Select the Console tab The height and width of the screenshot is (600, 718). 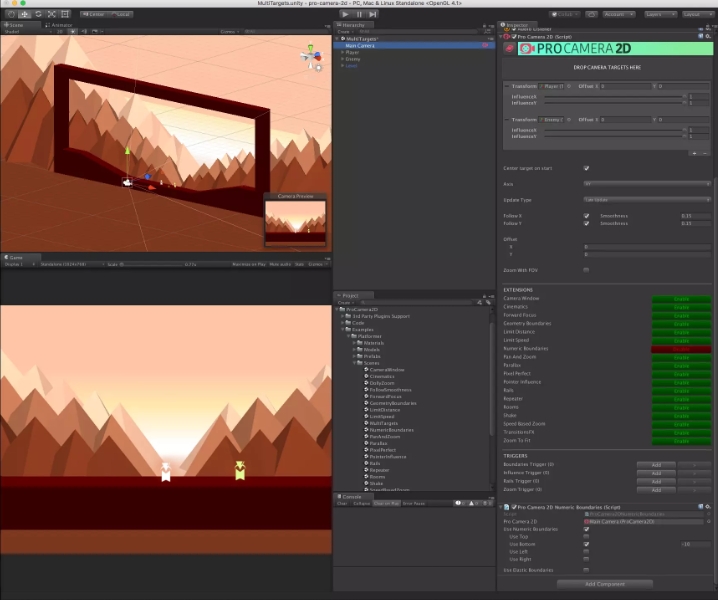coord(352,496)
